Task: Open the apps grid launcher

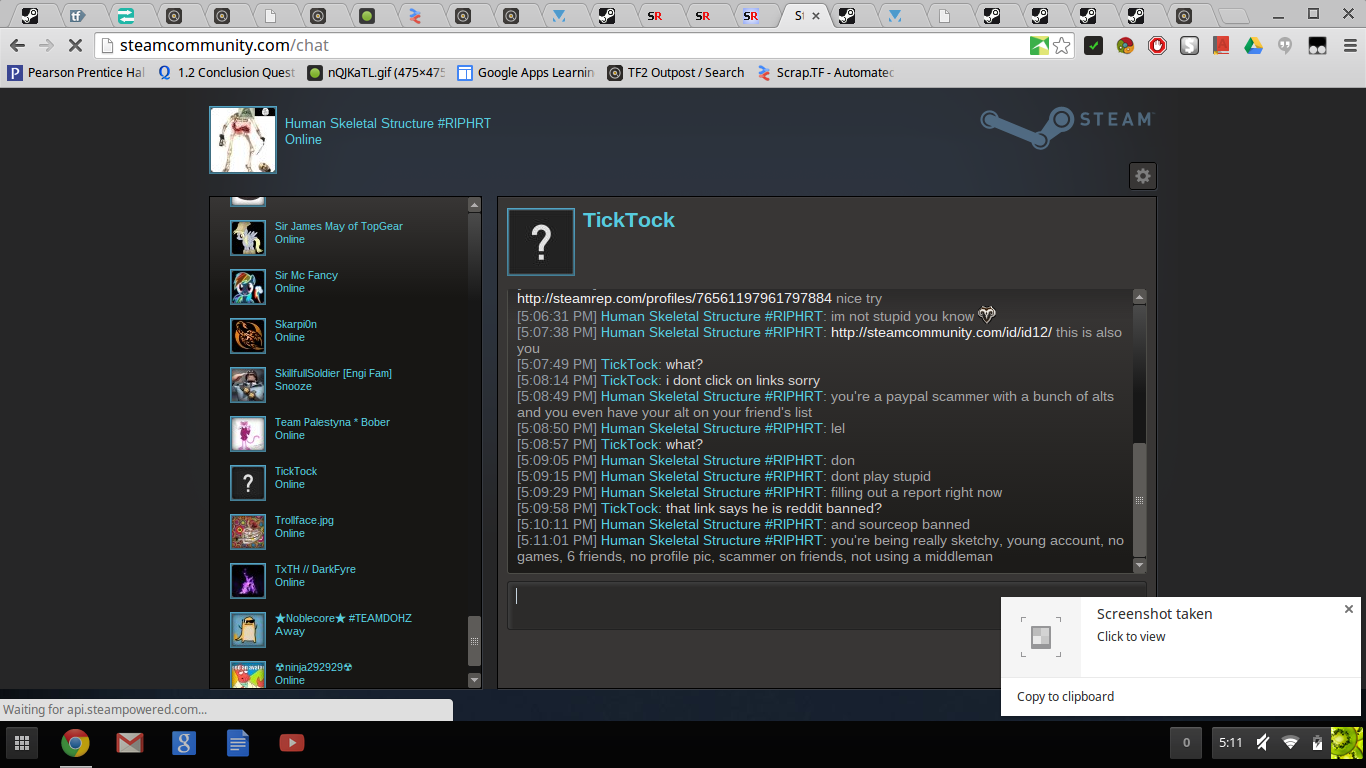Action: pyautogui.click(x=21, y=743)
